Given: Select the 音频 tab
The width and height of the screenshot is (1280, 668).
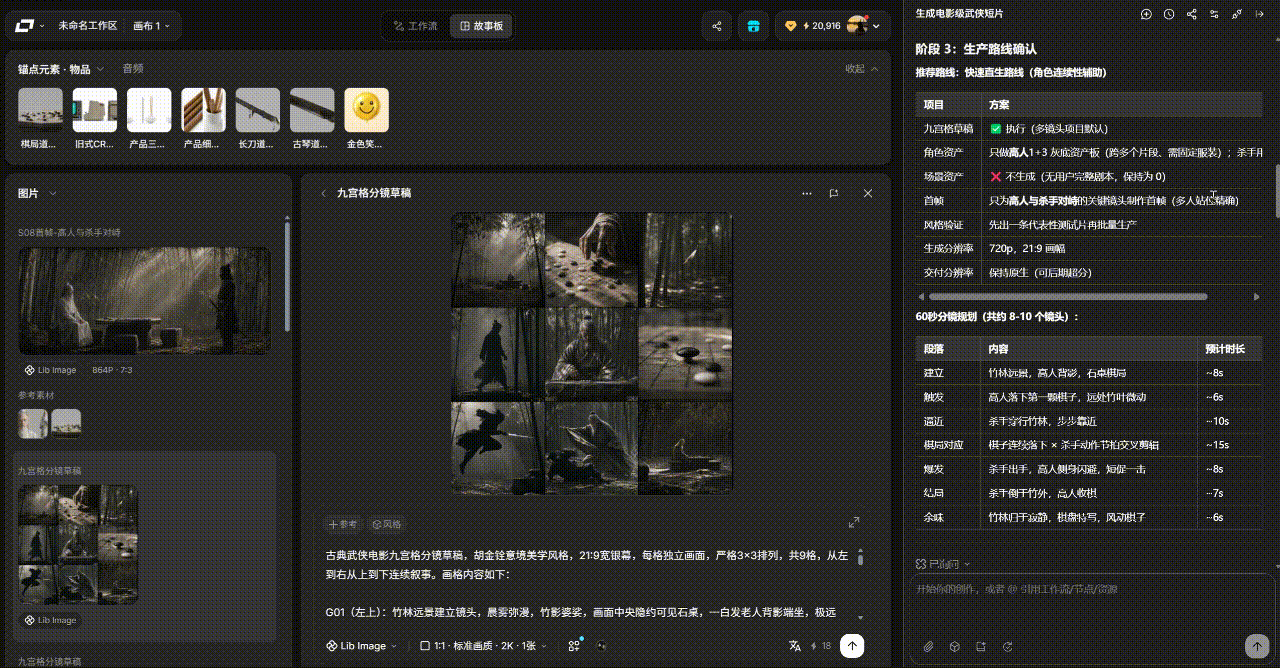Looking at the screenshot, I should pyautogui.click(x=133, y=69).
